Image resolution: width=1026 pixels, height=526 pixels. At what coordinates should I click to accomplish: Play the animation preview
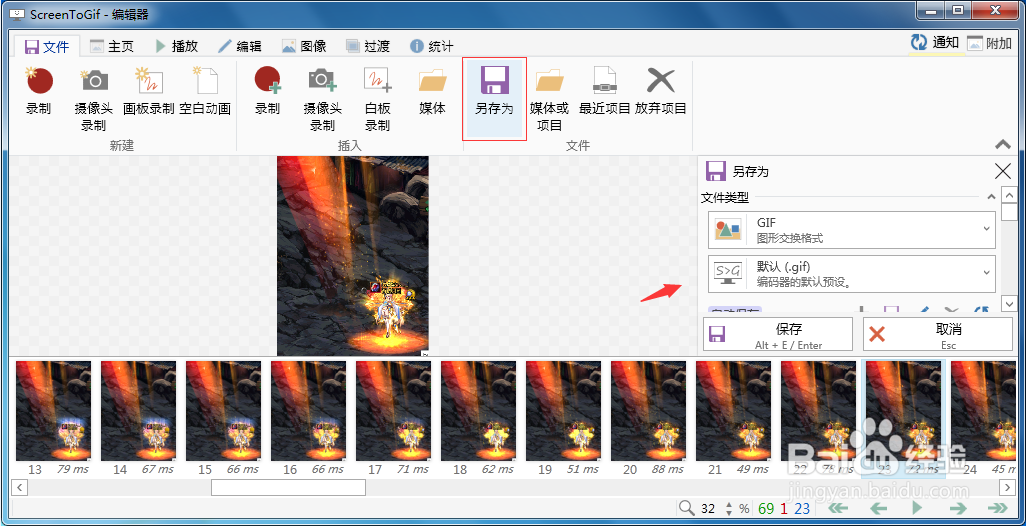tap(917, 508)
